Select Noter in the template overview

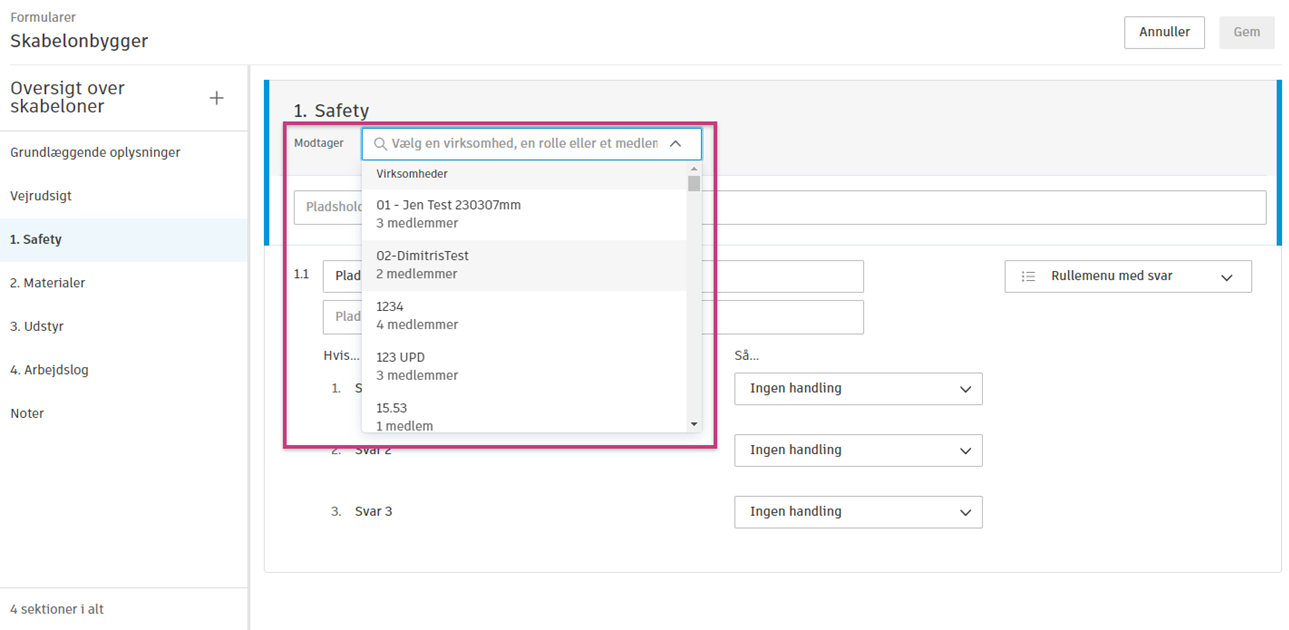27,413
